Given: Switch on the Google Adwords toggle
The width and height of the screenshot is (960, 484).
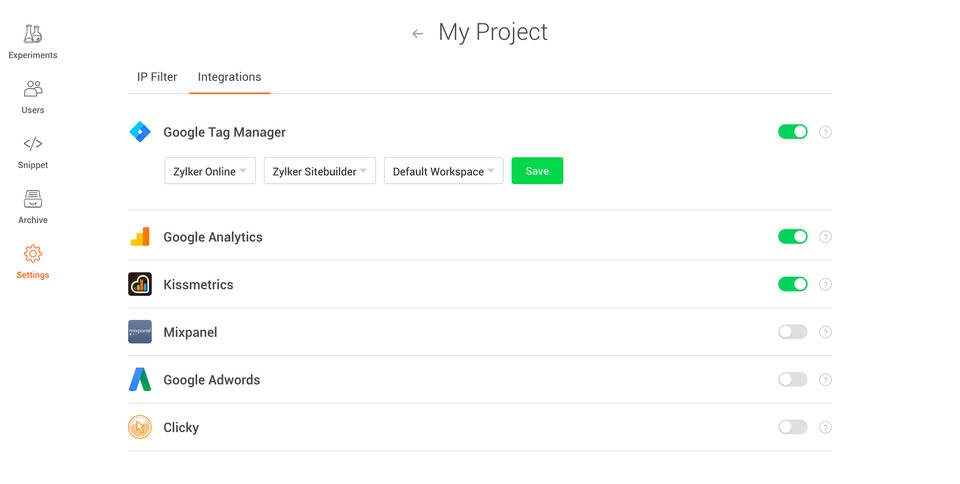Looking at the screenshot, I should (792, 380).
